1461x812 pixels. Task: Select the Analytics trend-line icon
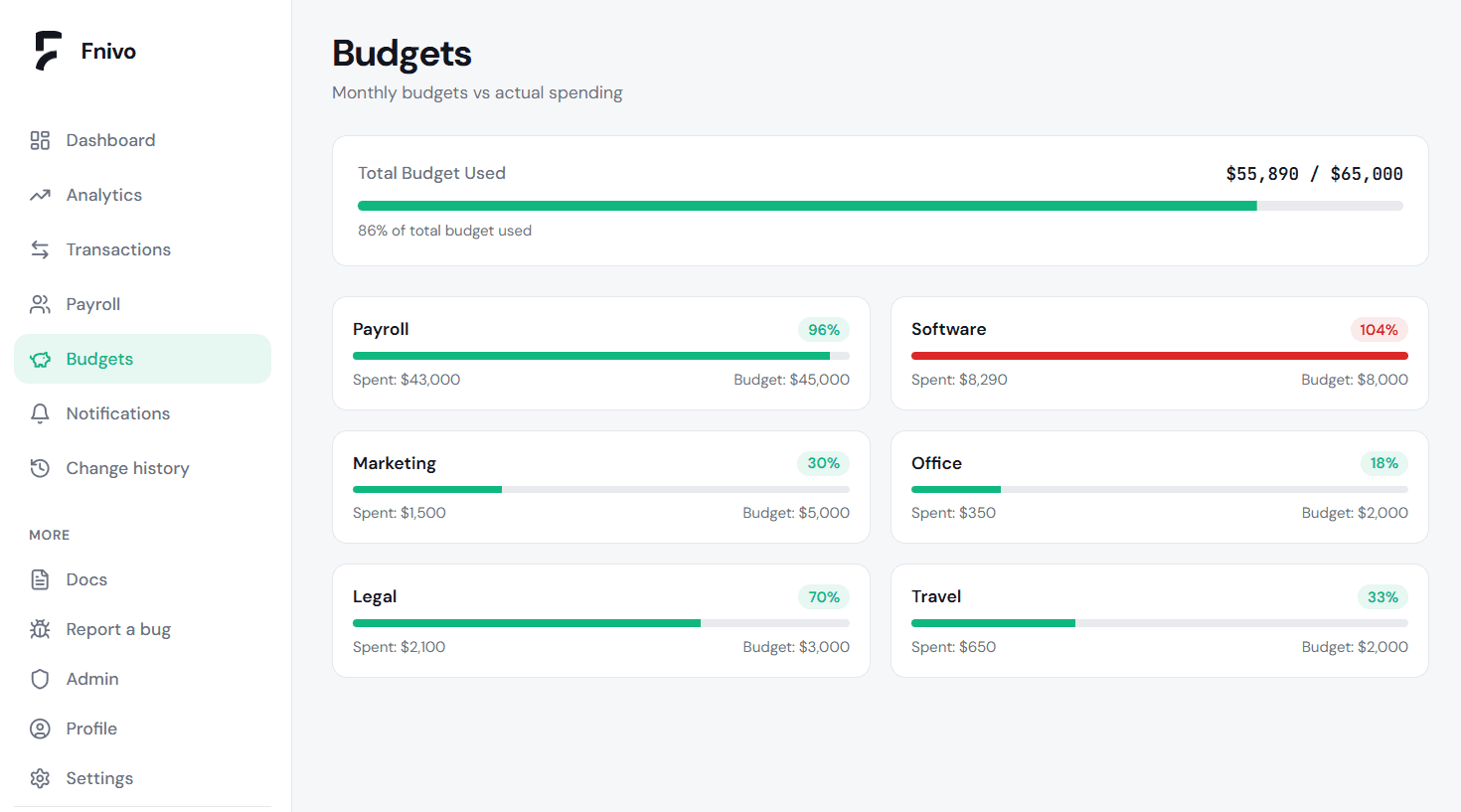point(40,195)
